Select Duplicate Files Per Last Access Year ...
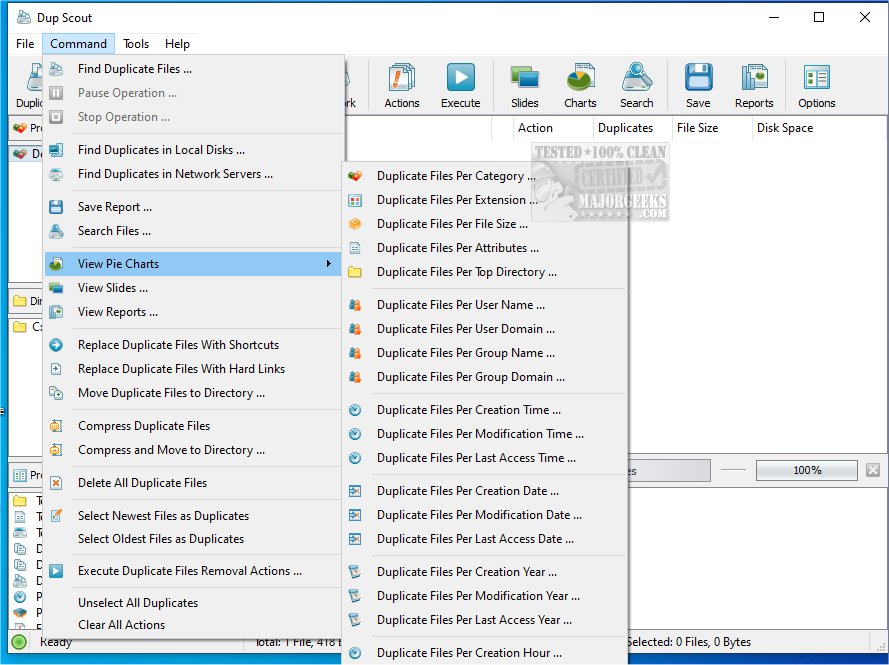Screen dimensions: 889x665 (x=485, y=620)
